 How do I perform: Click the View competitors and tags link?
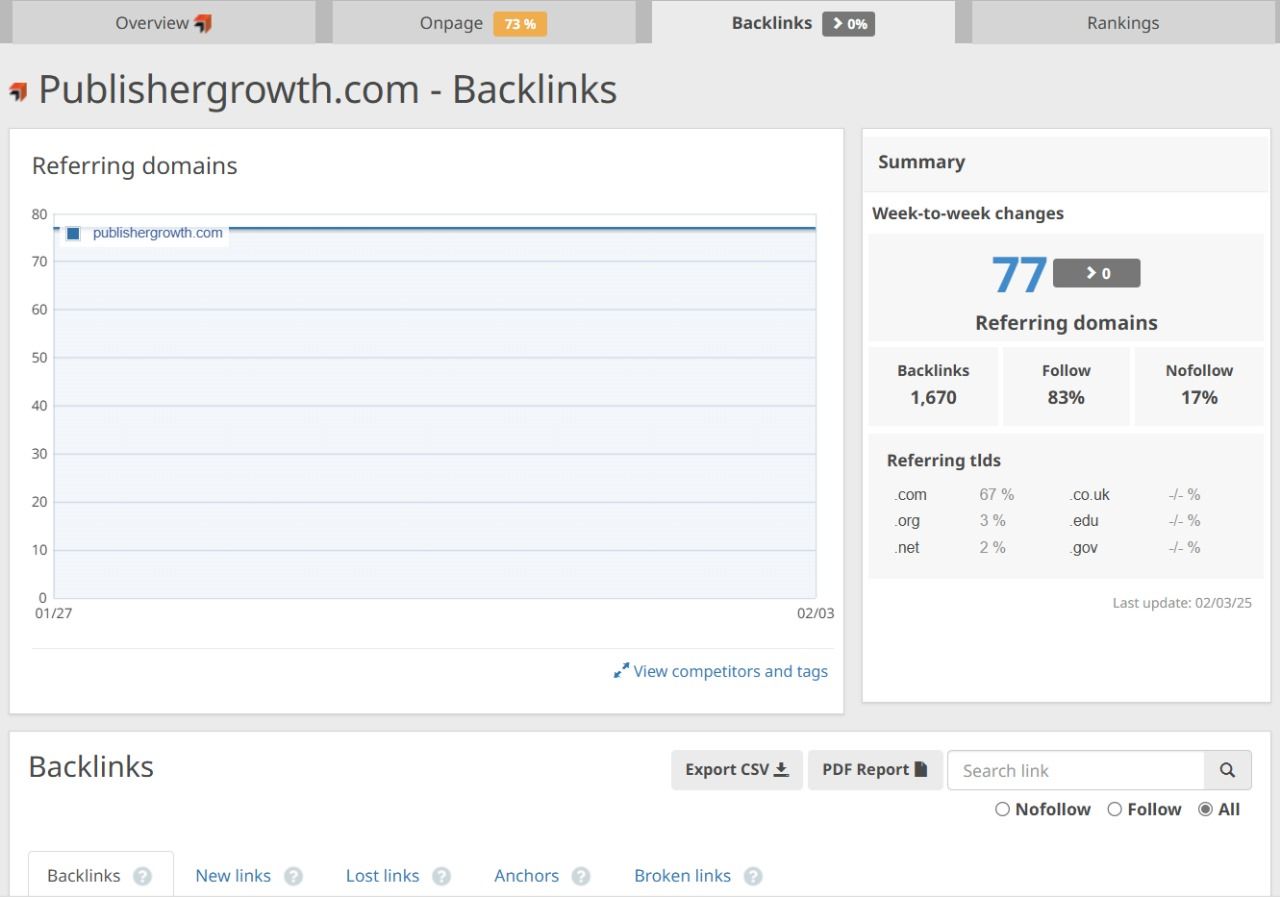coord(730,671)
